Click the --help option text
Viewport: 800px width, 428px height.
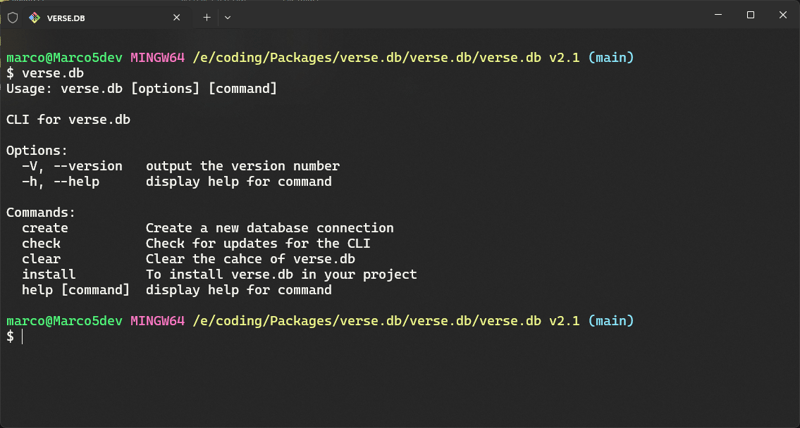pyautogui.click(x=77, y=182)
